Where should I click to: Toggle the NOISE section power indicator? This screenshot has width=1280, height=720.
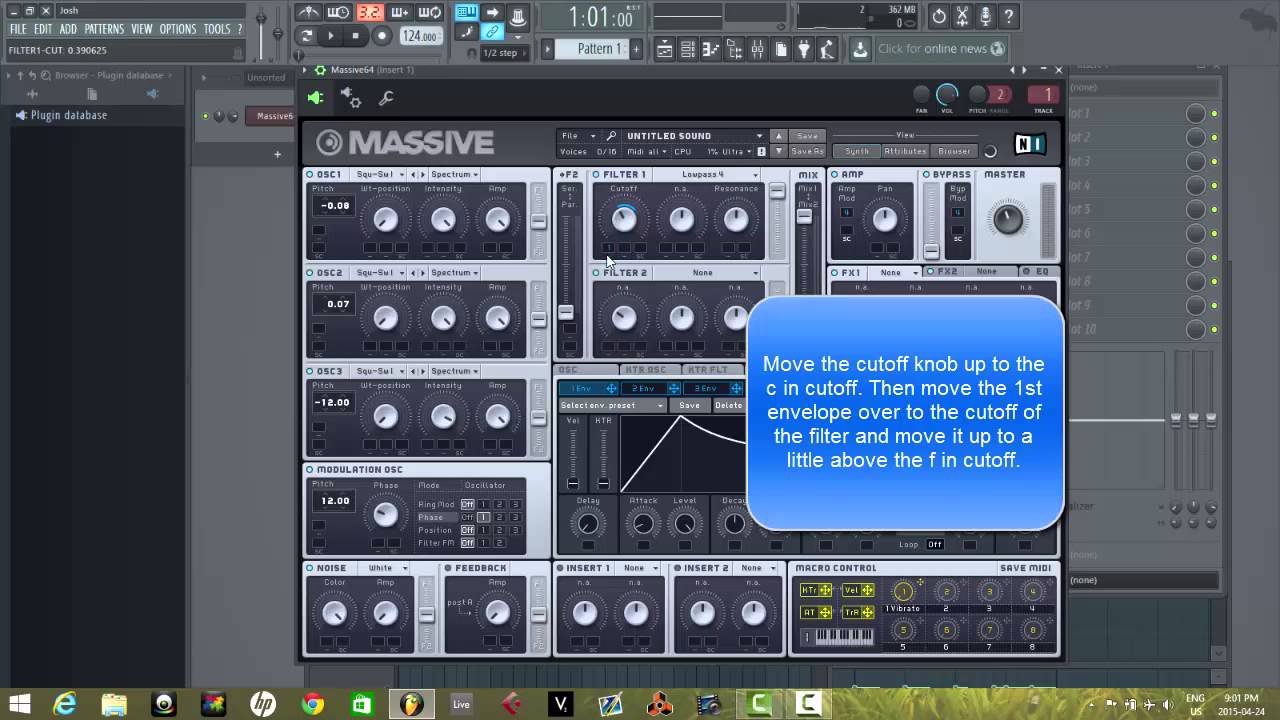tap(310, 568)
